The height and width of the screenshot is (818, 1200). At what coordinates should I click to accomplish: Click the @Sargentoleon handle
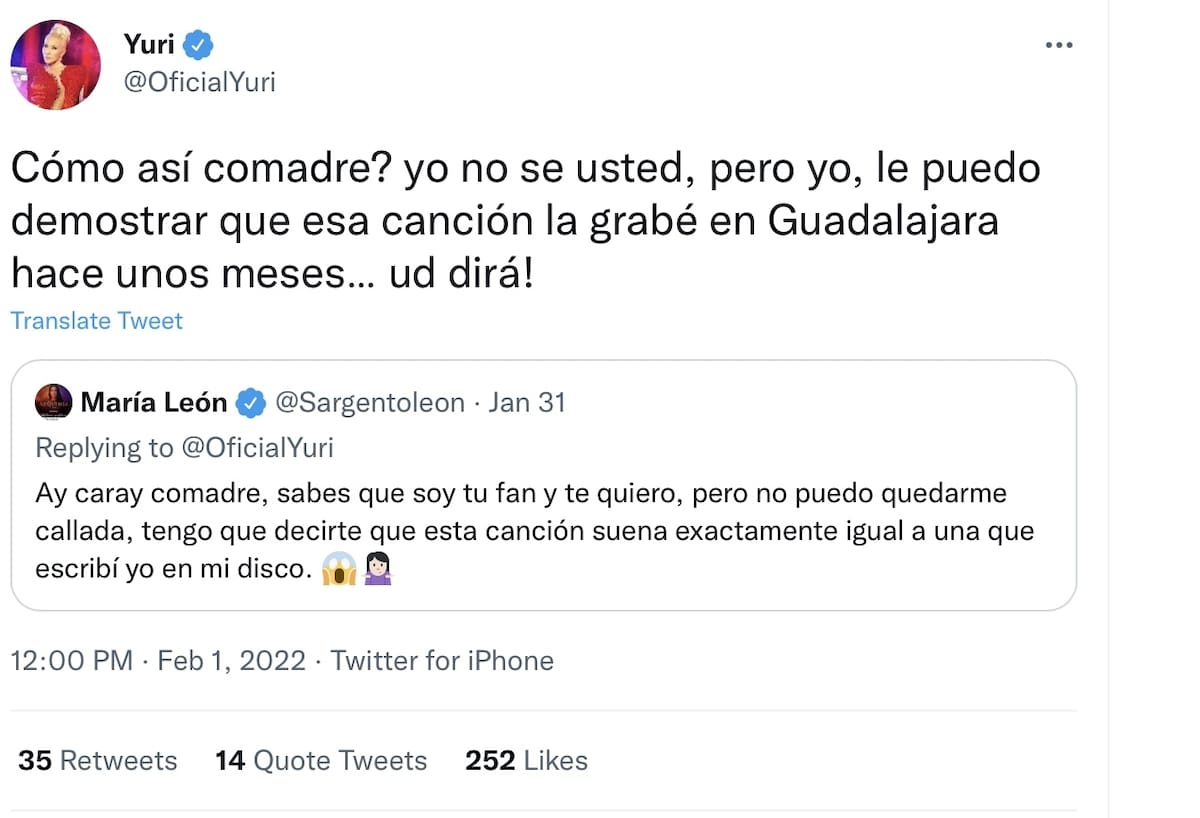tap(370, 403)
